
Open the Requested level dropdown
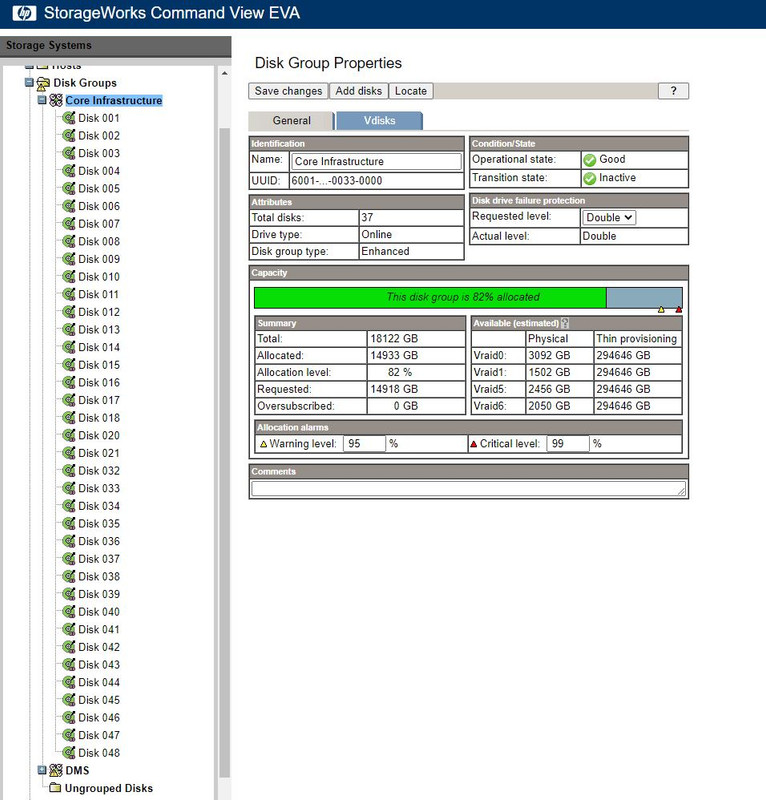609,218
